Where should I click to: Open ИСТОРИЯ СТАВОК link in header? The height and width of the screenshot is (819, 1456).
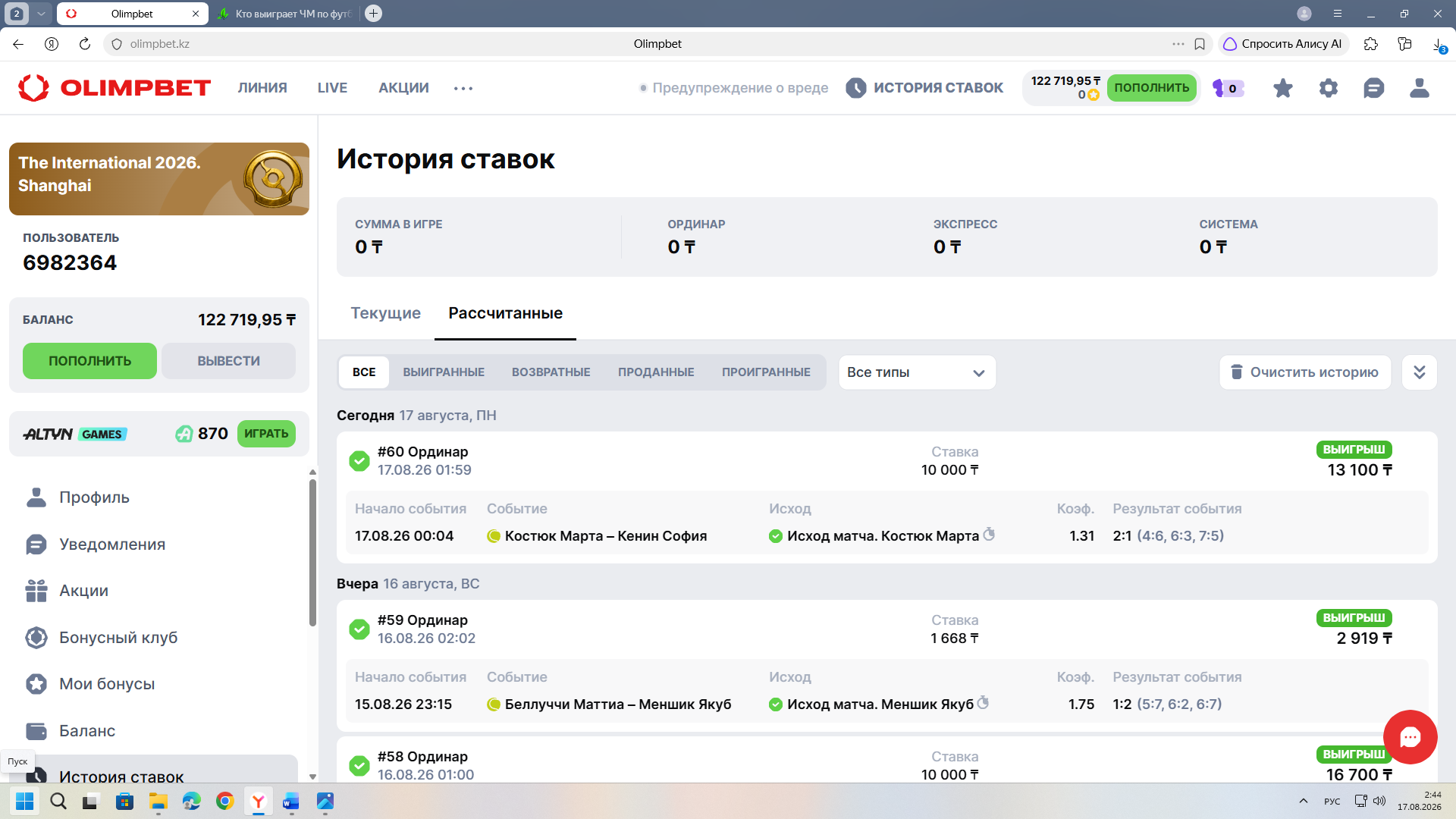pos(924,88)
